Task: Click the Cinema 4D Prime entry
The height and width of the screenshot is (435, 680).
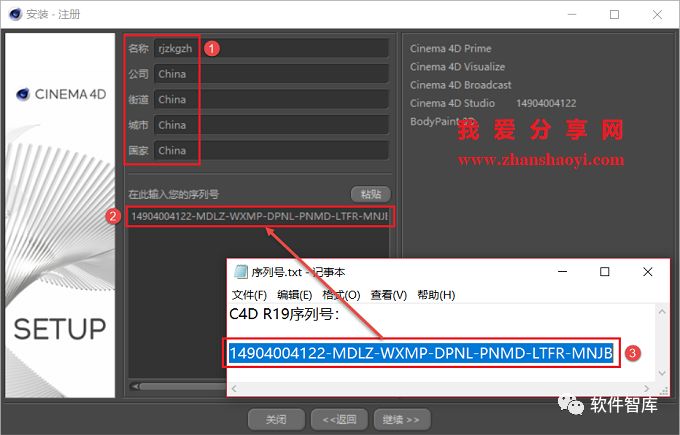Action: pyautogui.click(x=451, y=49)
